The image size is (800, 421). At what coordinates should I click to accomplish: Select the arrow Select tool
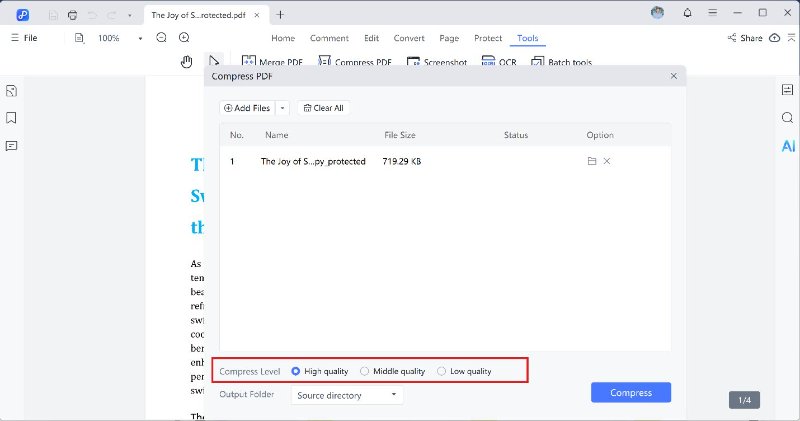click(214, 61)
